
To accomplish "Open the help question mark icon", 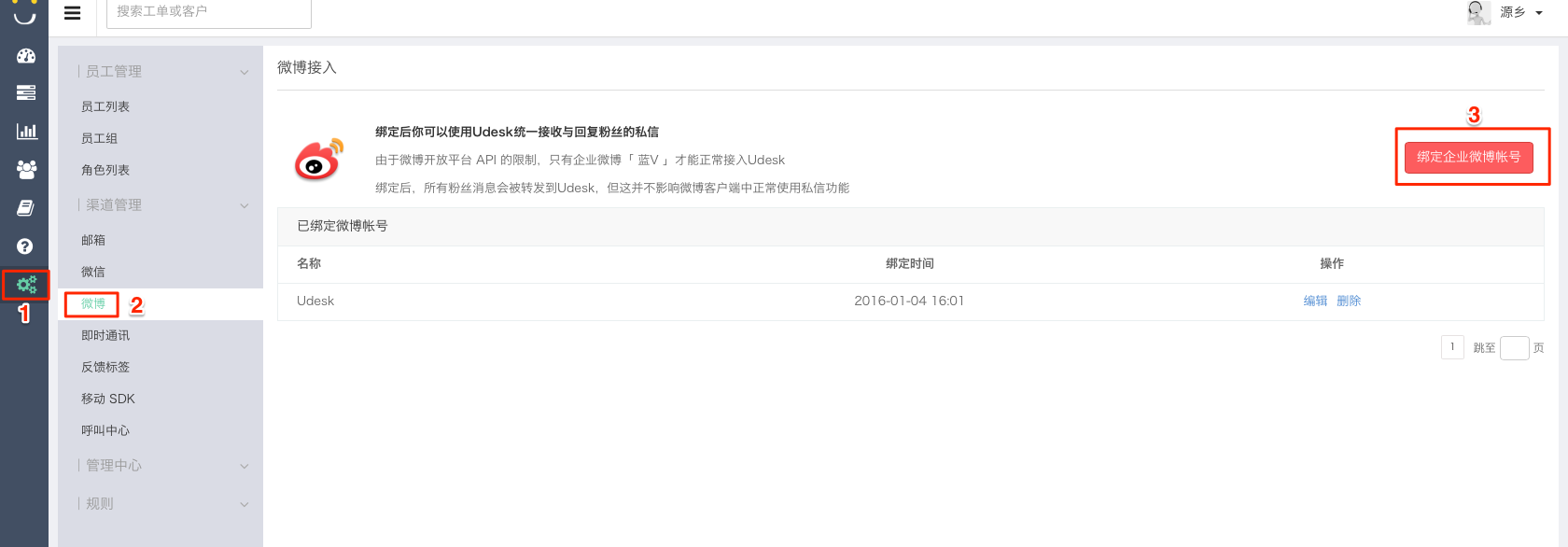I will [x=25, y=246].
